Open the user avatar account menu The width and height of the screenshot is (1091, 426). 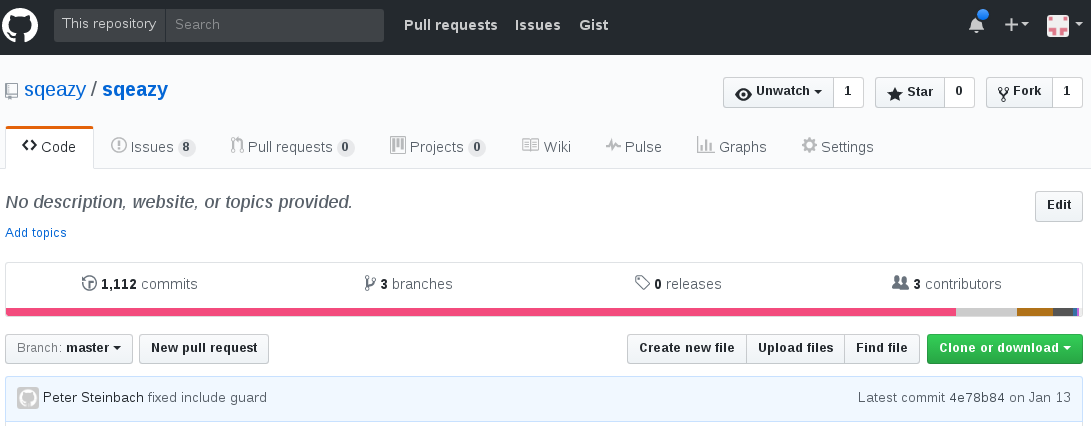(1065, 26)
